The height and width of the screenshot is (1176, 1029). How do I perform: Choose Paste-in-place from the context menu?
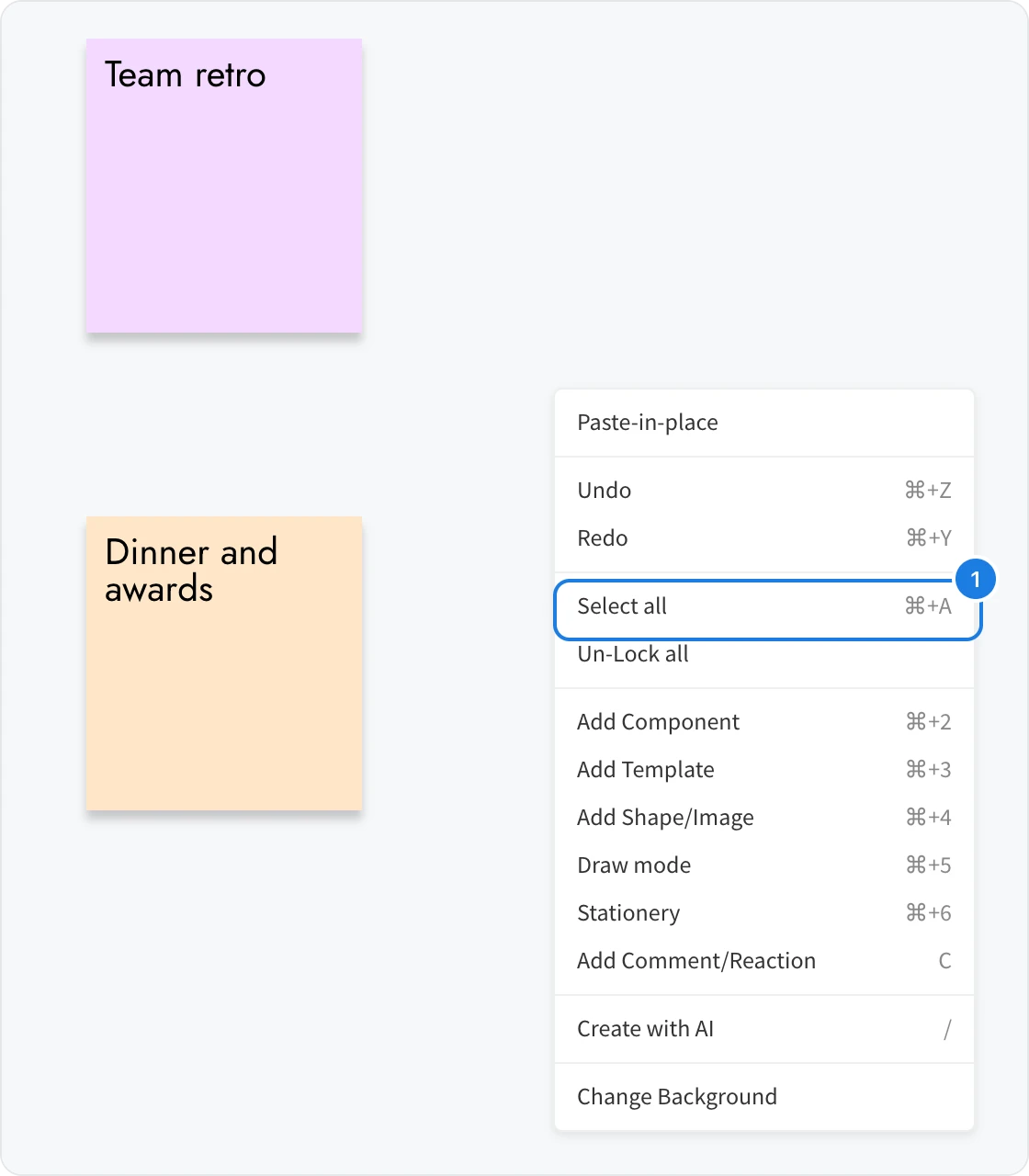(x=763, y=423)
